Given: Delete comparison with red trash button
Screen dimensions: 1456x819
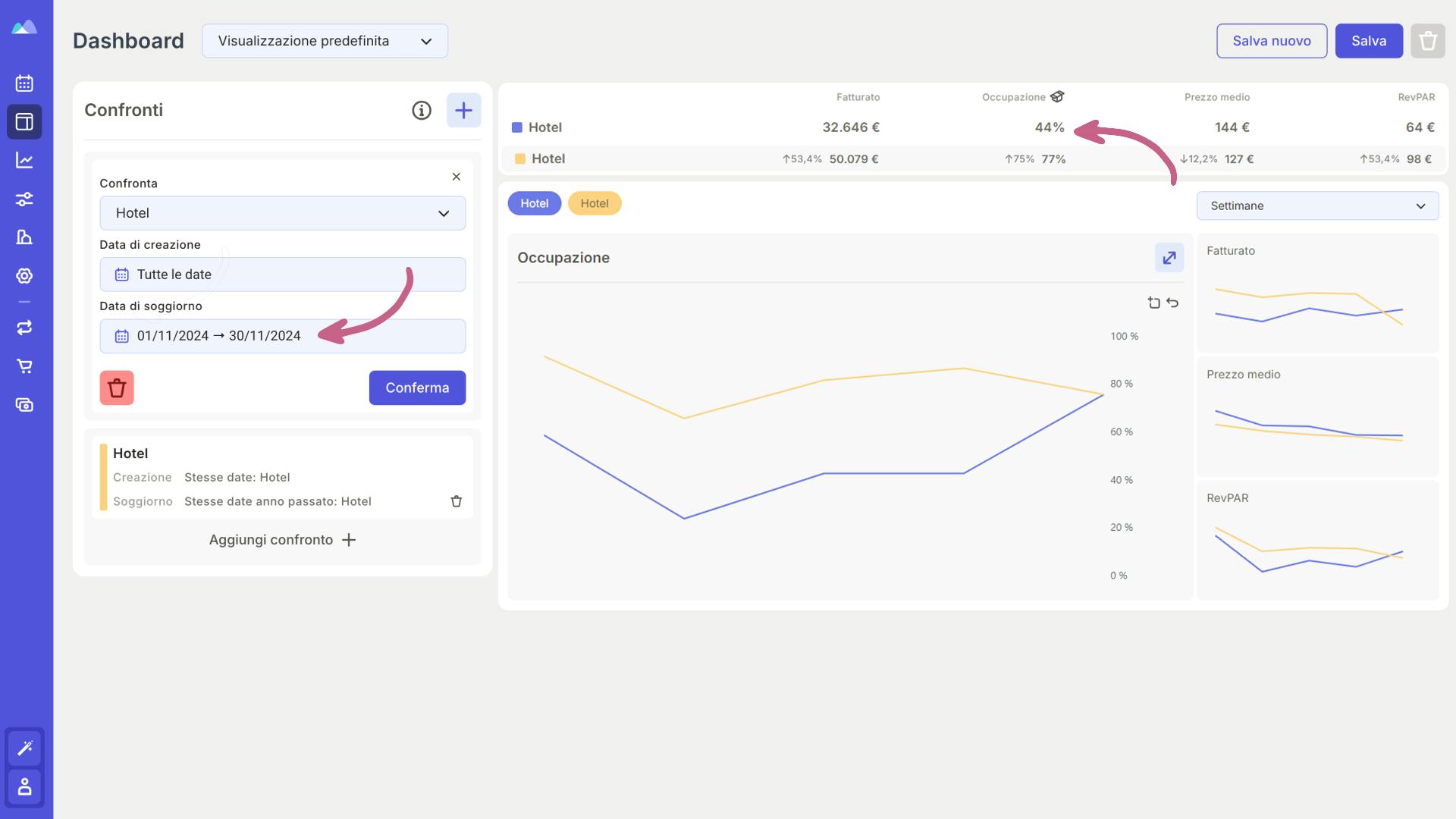Looking at the screenshot, I should click(117, 388).
